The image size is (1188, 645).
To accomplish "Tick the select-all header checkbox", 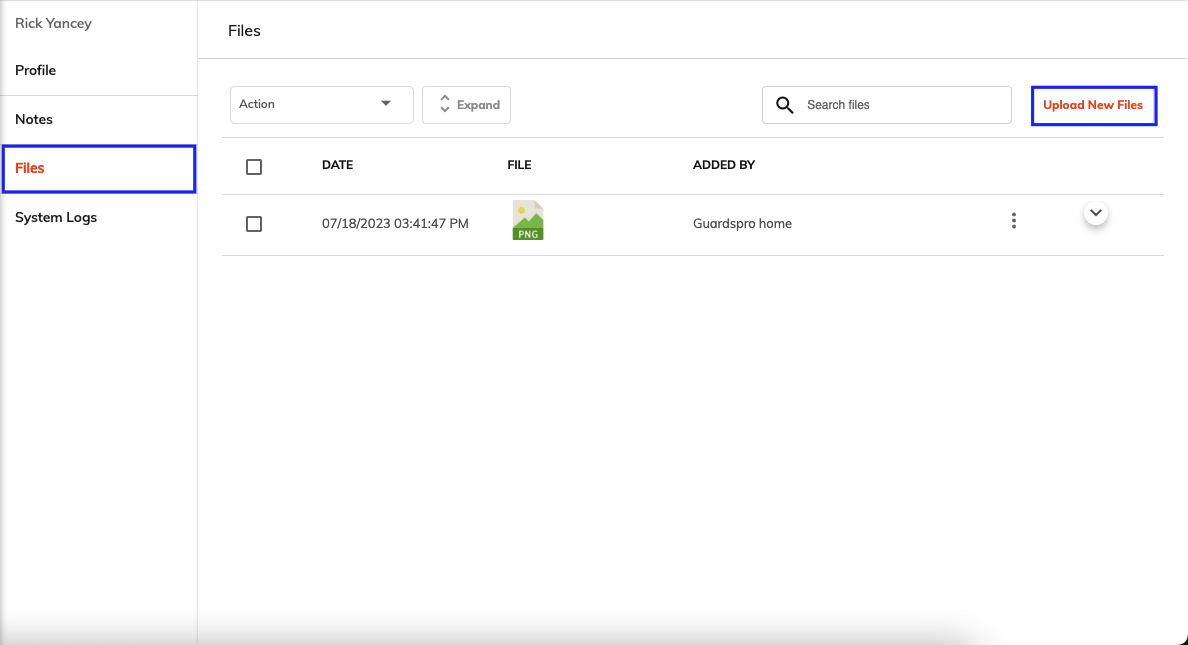I will (x=254, y=167).
